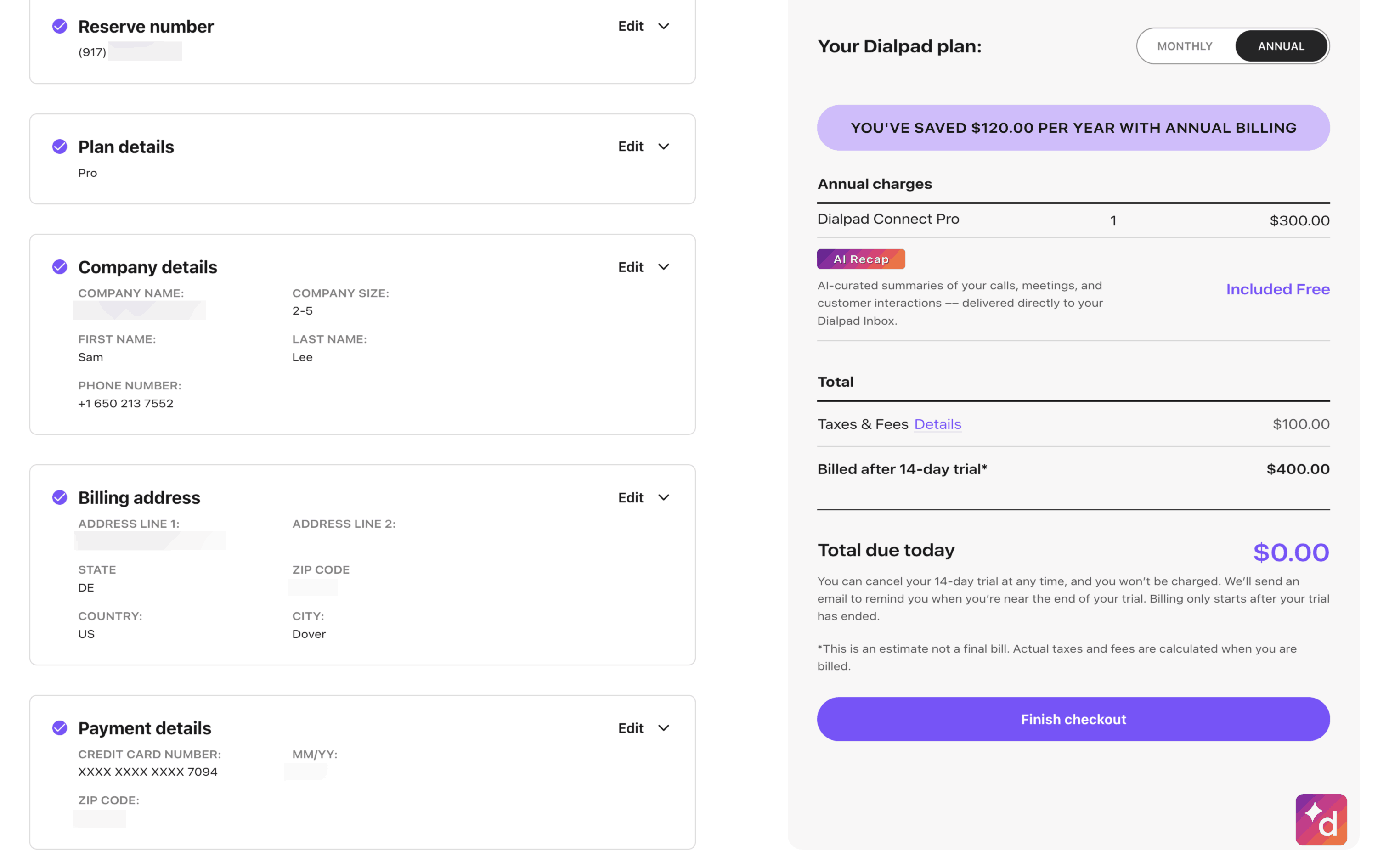Edit the Payment details section

coord(630,728)
